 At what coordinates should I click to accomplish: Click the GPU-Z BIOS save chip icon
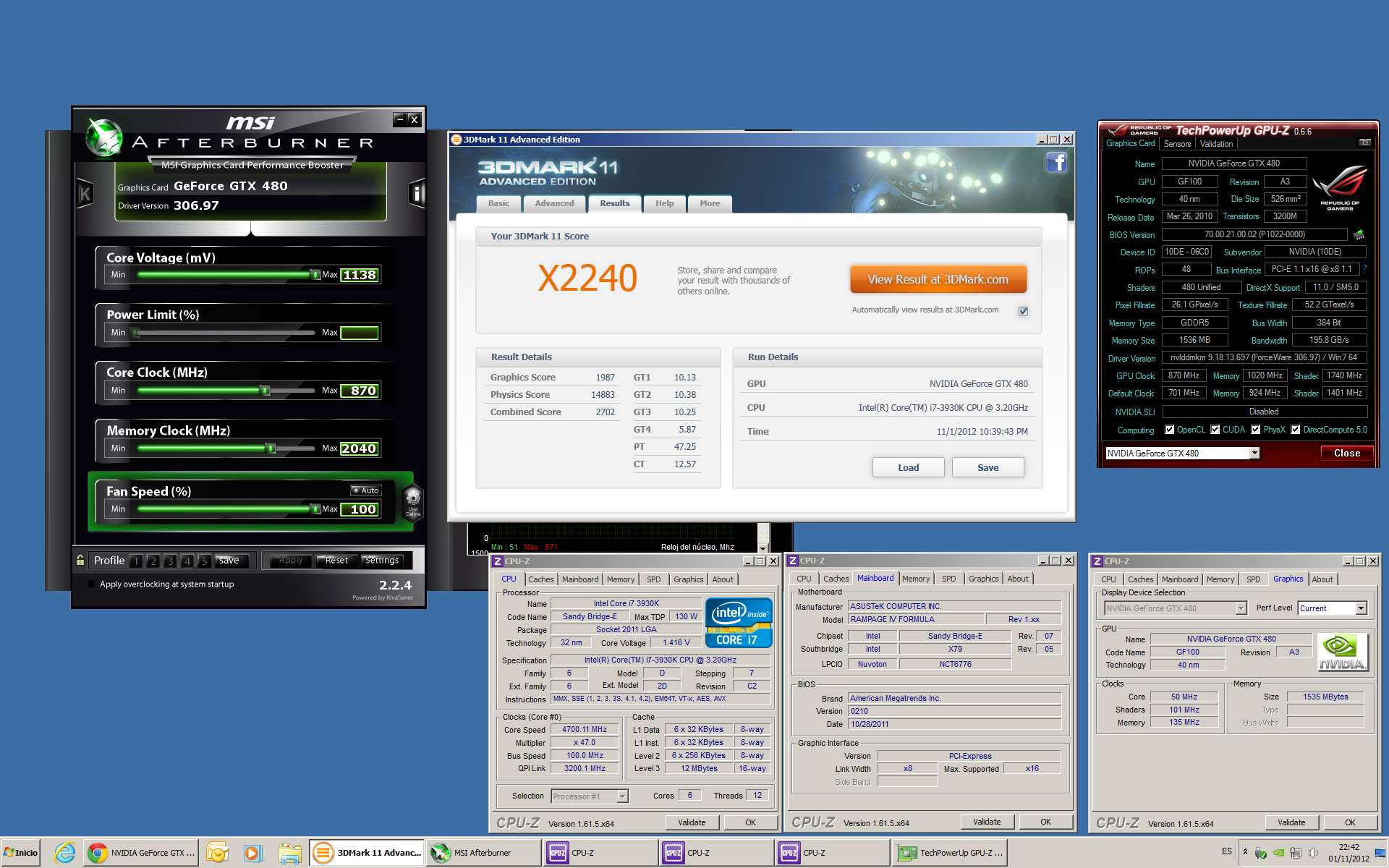1358,234
